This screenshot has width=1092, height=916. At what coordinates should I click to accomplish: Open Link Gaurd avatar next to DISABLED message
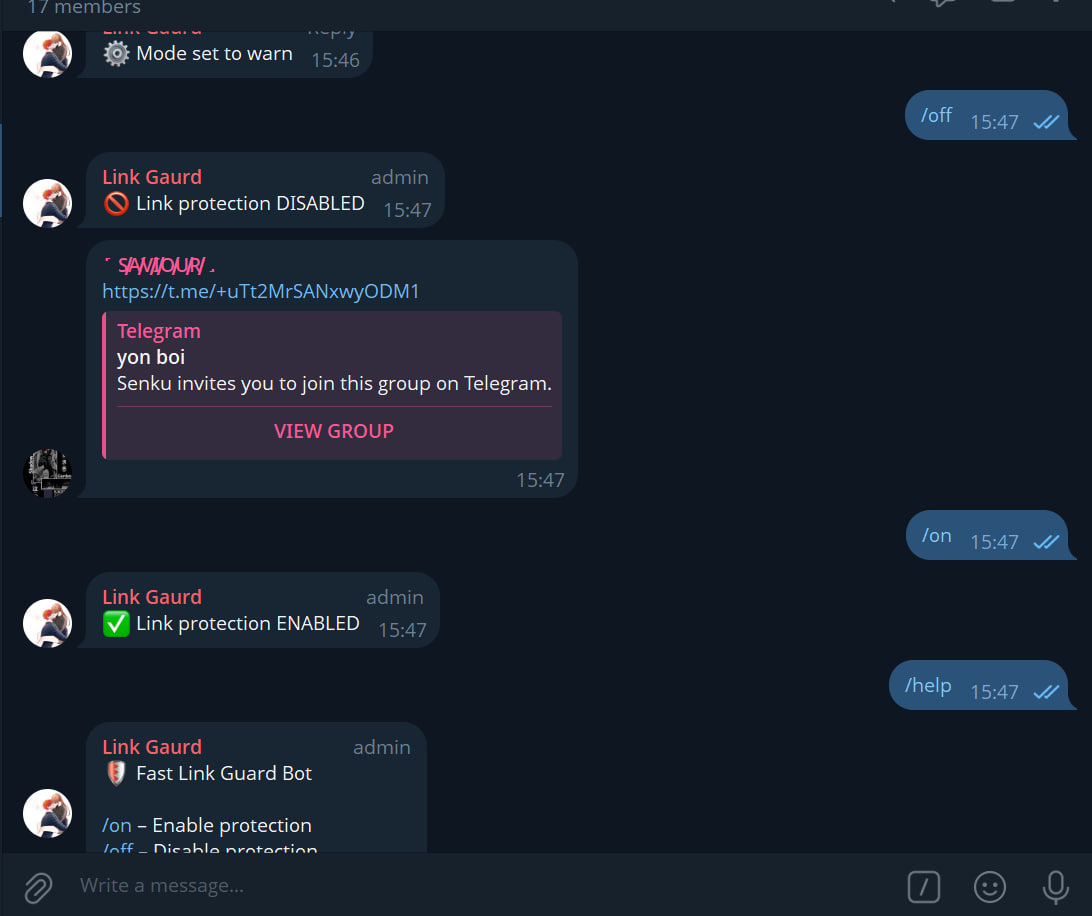point(47,203)
